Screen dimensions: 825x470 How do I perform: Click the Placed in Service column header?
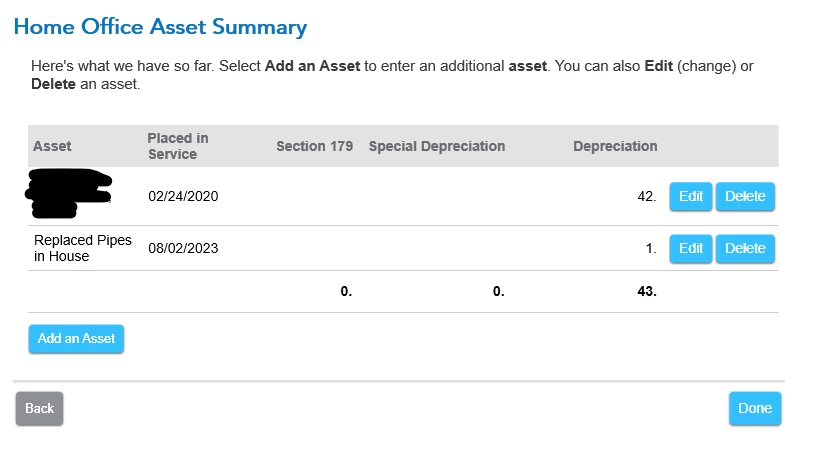coord(178,146)
